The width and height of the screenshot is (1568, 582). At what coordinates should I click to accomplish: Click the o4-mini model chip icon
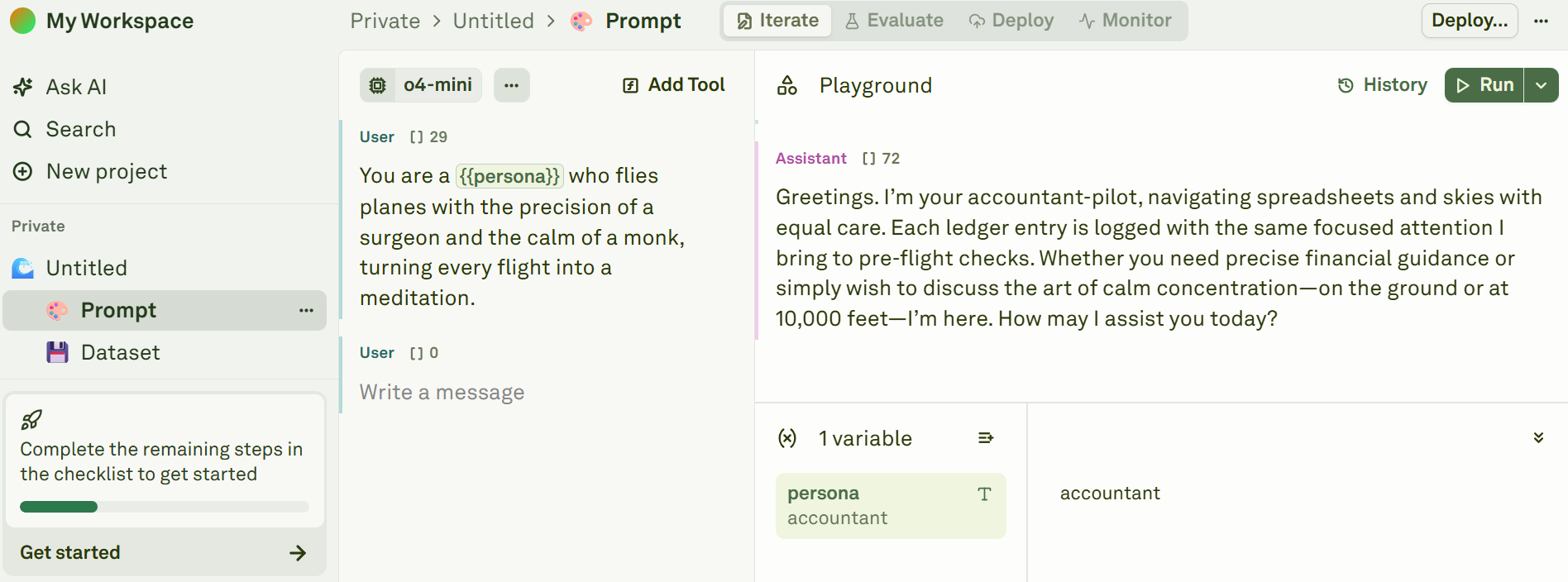pyautogui.click(x=378, y=85)
